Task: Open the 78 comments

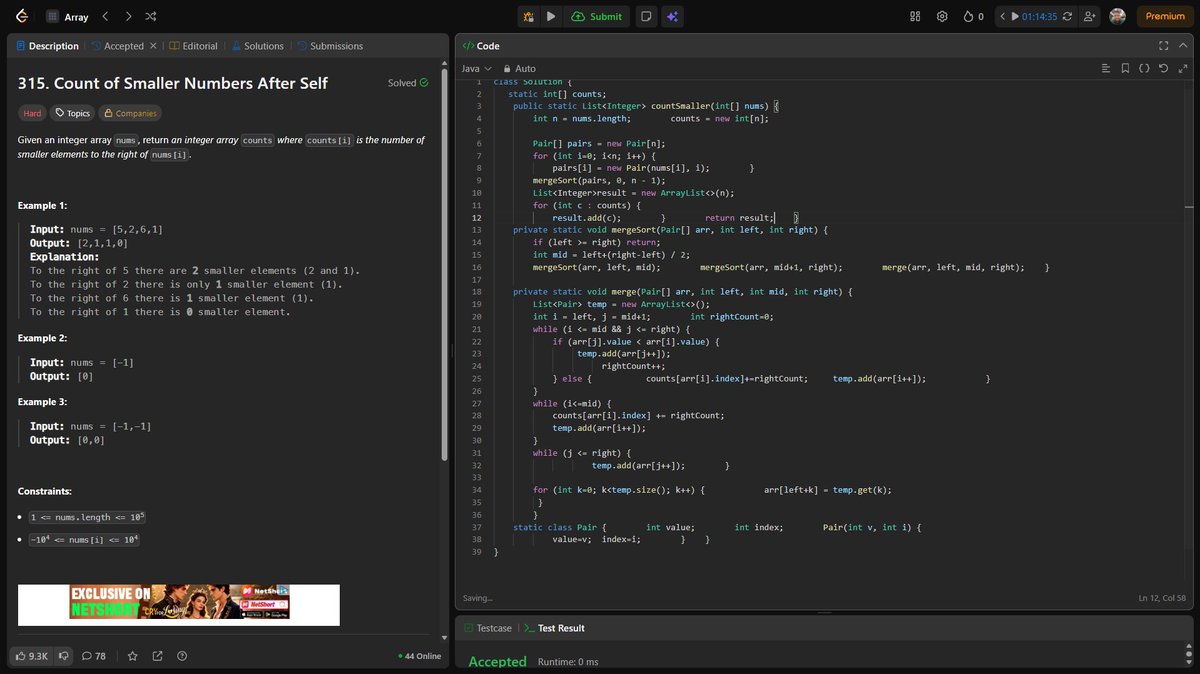Action: [x=94, y=656]
